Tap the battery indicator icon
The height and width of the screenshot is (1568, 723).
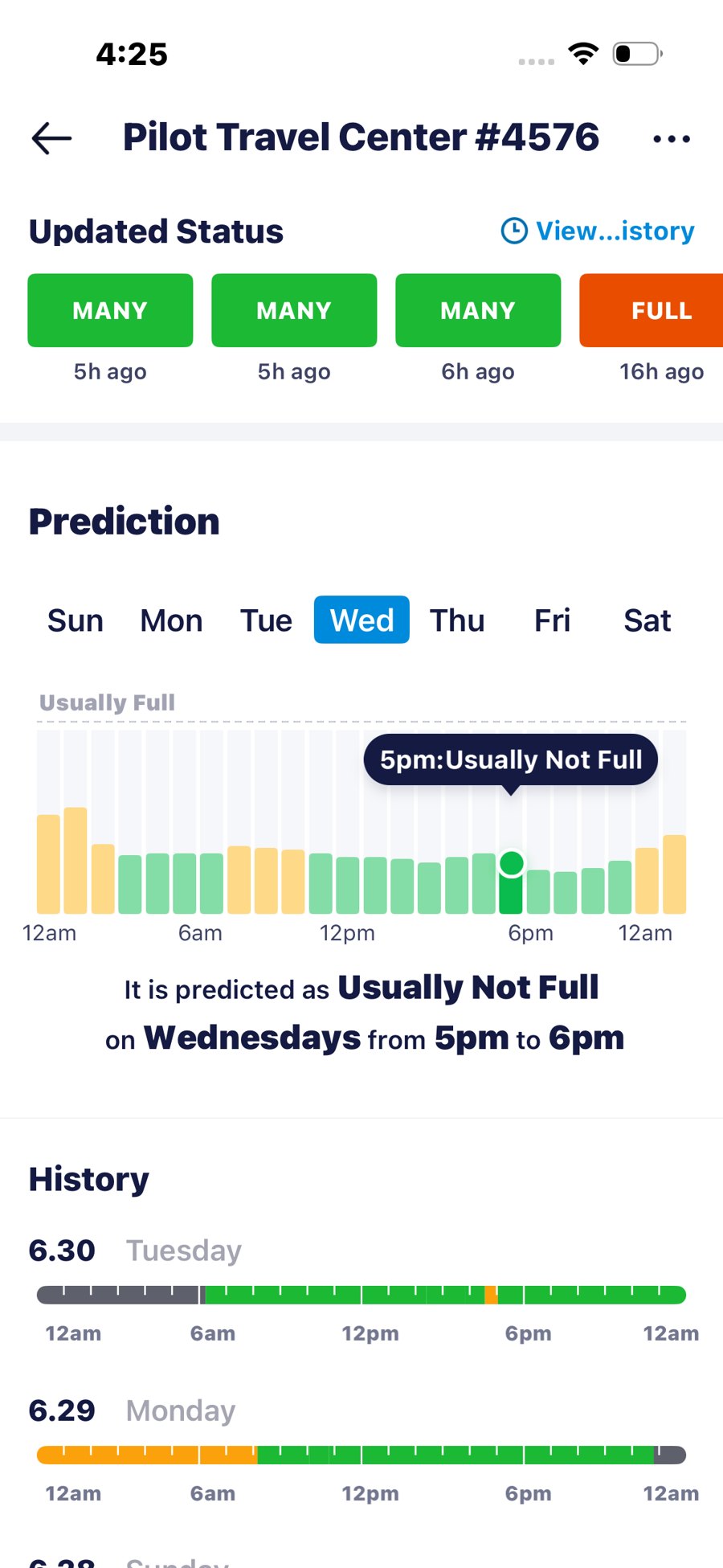pos(637,54)
